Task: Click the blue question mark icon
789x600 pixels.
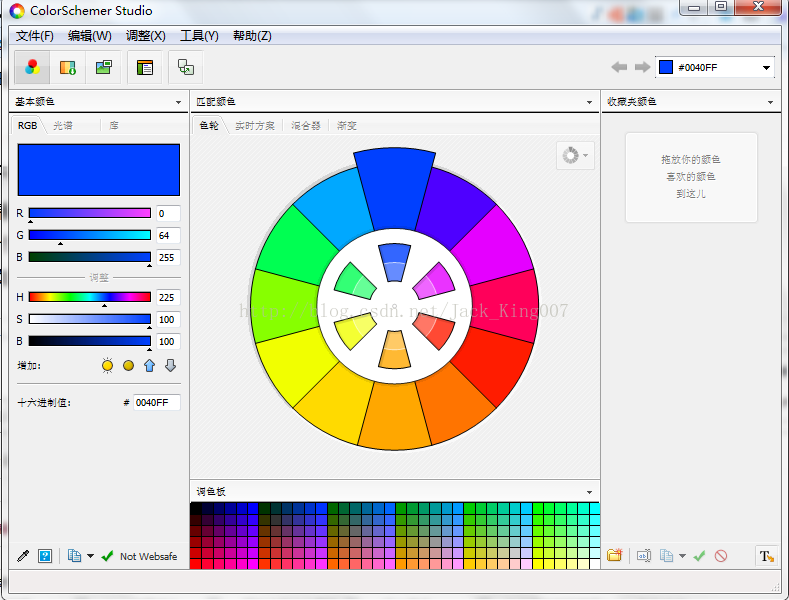Action: coord(45,556)
